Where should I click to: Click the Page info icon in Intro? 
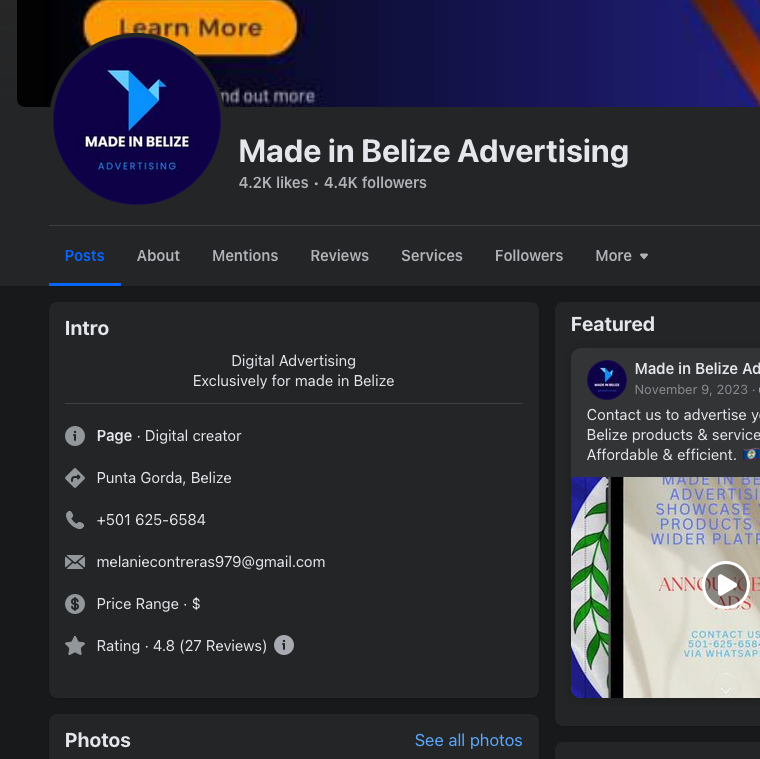(x=75, y=436)
